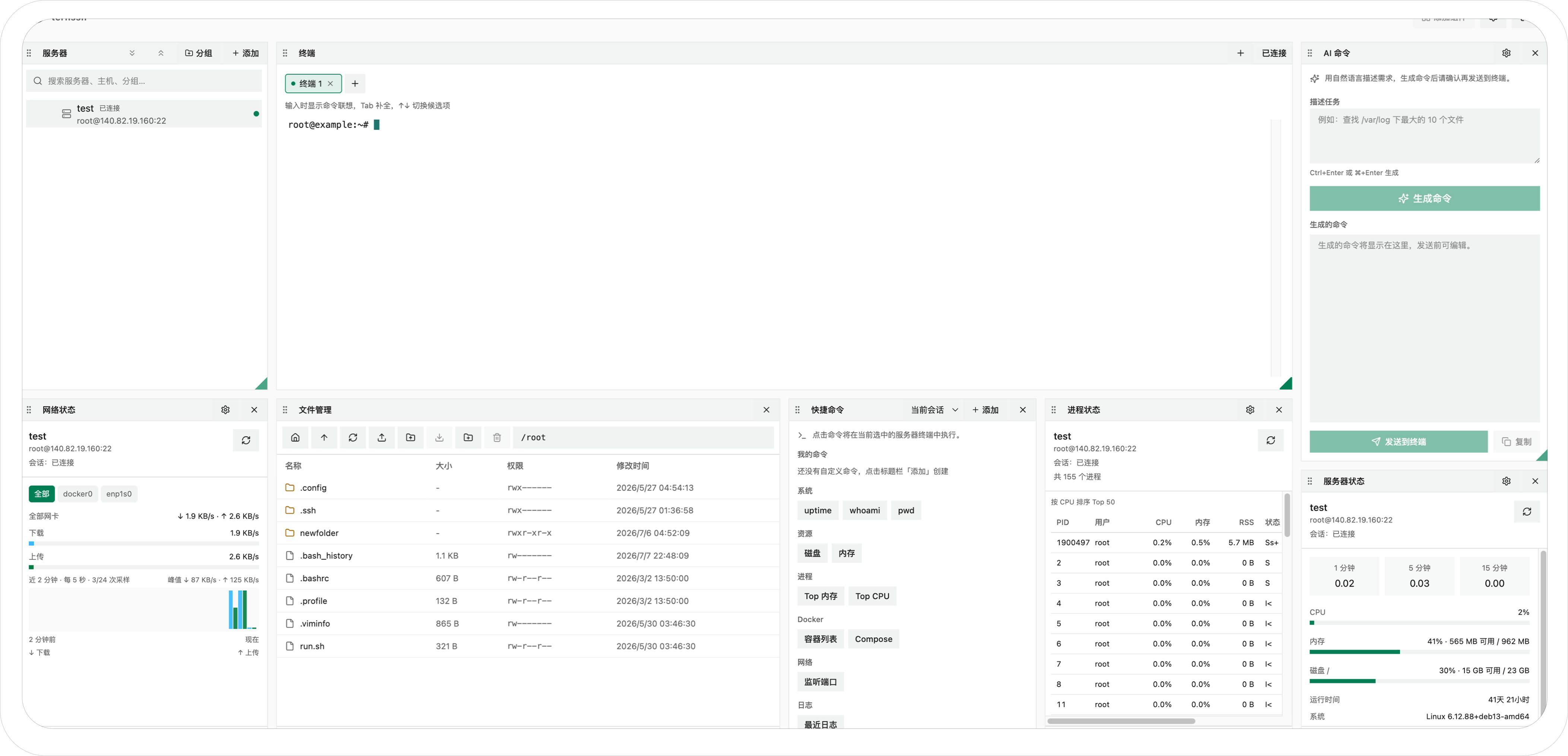
Task: Run the 容器列表 Docker command
Action: [x=820, y=639]
